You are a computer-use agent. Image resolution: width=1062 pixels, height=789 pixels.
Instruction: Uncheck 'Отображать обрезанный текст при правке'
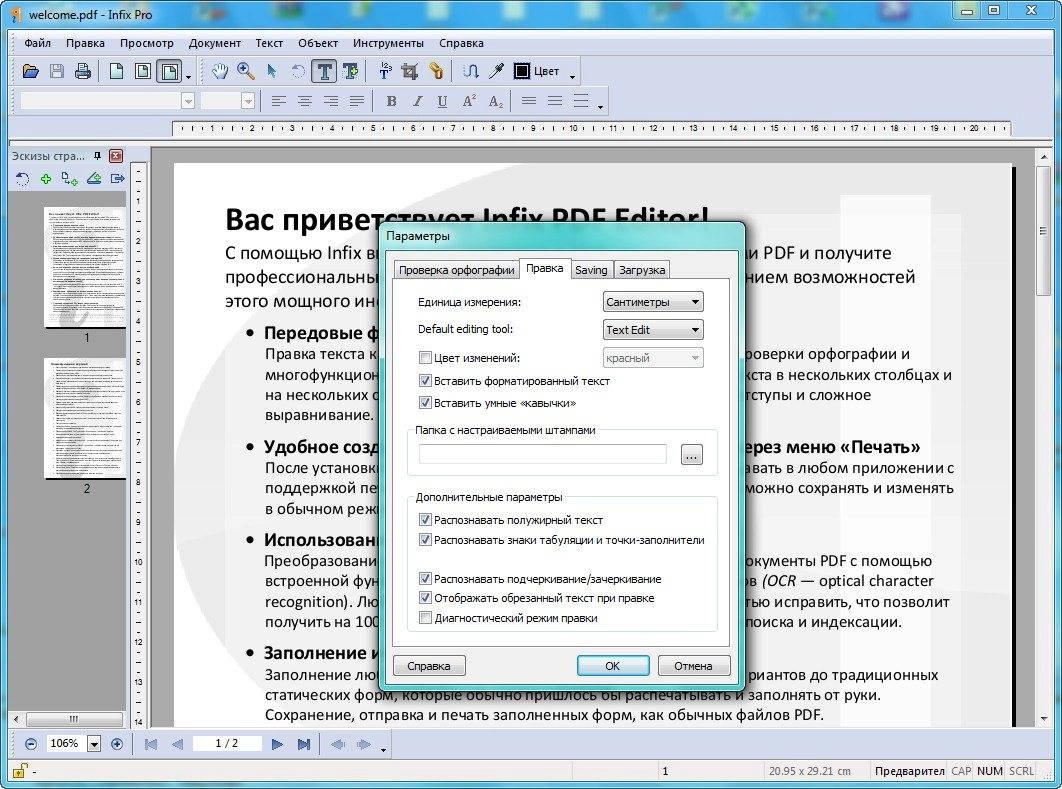coord(425,598)
